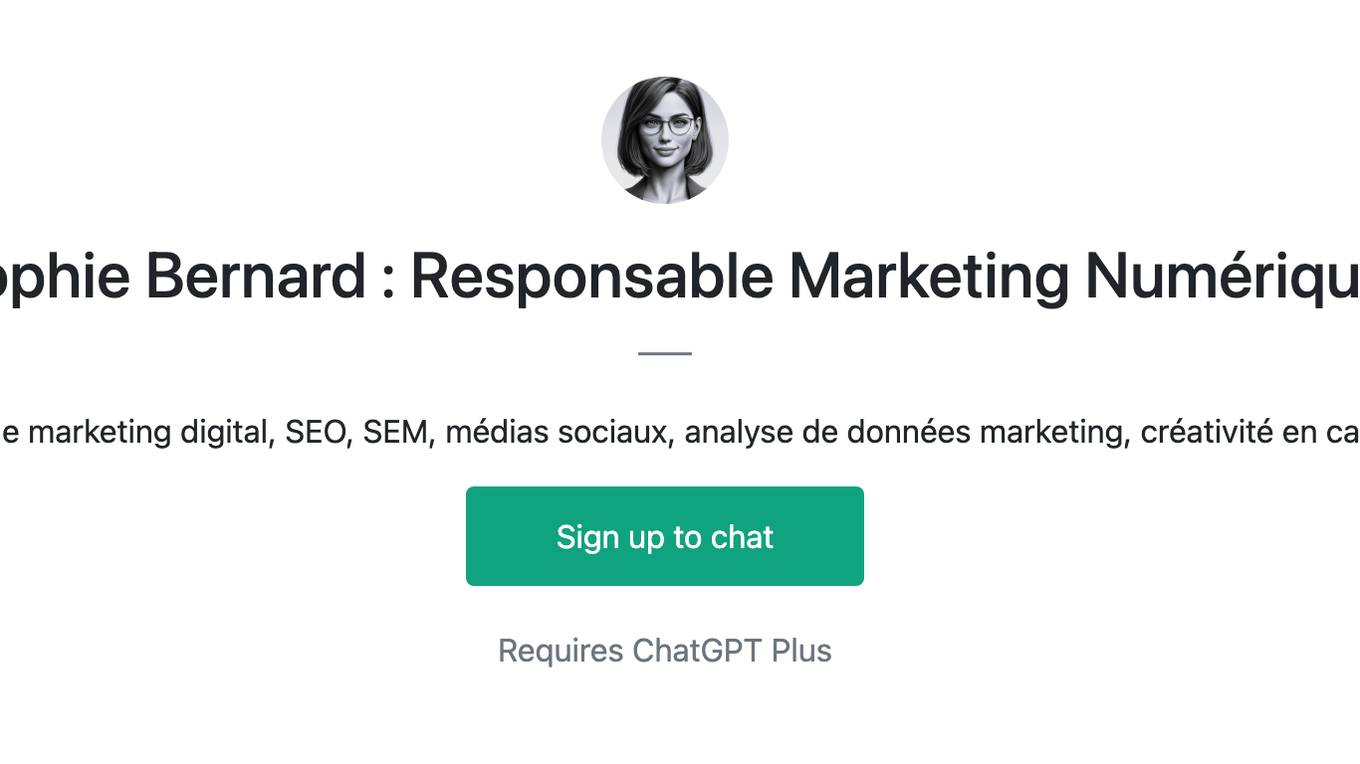Image resolution: width=1360 pixels, height=764 pixels.
Task: Click the word 'ChatGPT' below the button
Action: pos(697,651)
